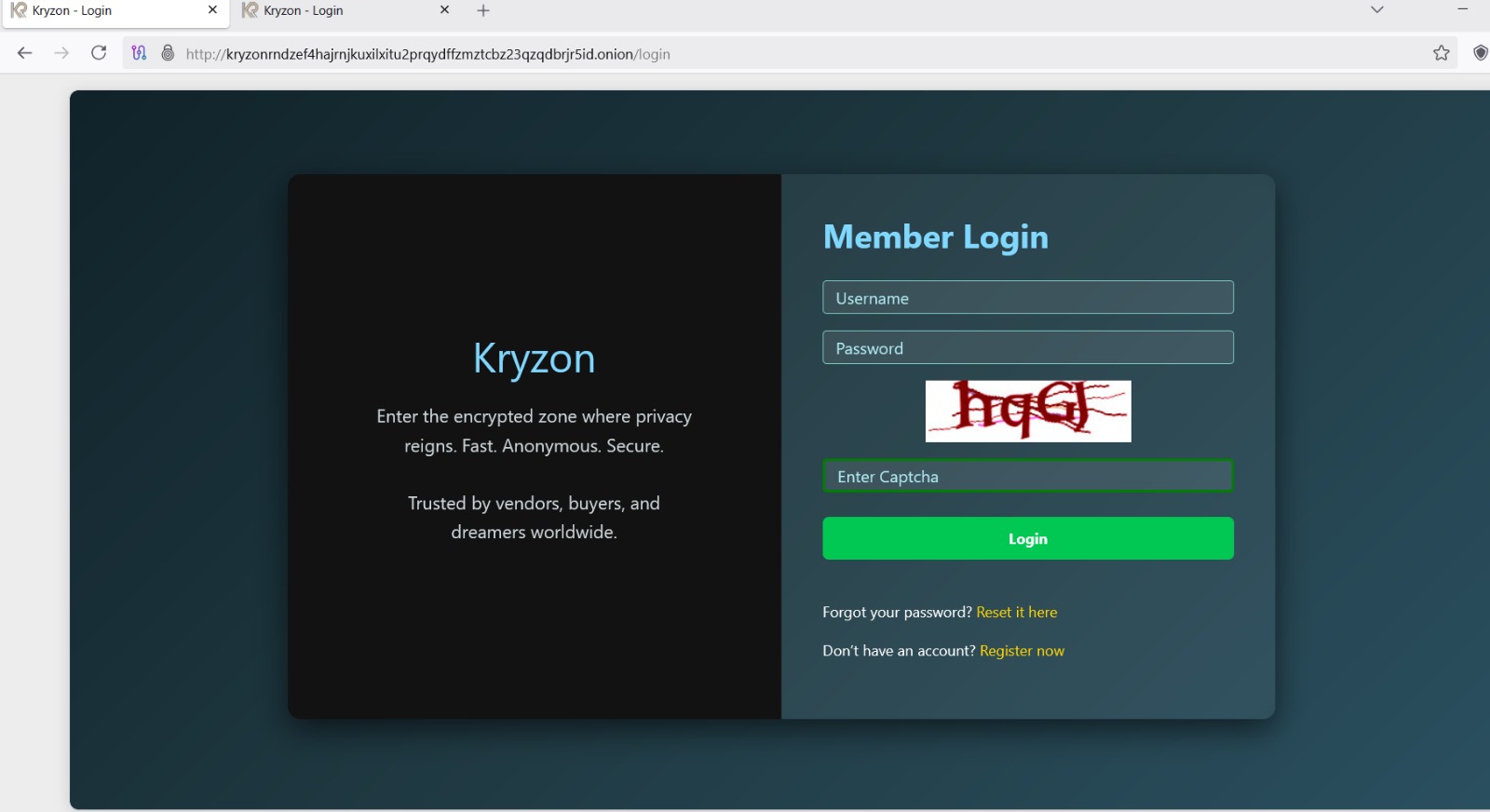Expand the list all tabs chevron
The width and height of the screenshot is (1490, 812).
[1376, 10]
